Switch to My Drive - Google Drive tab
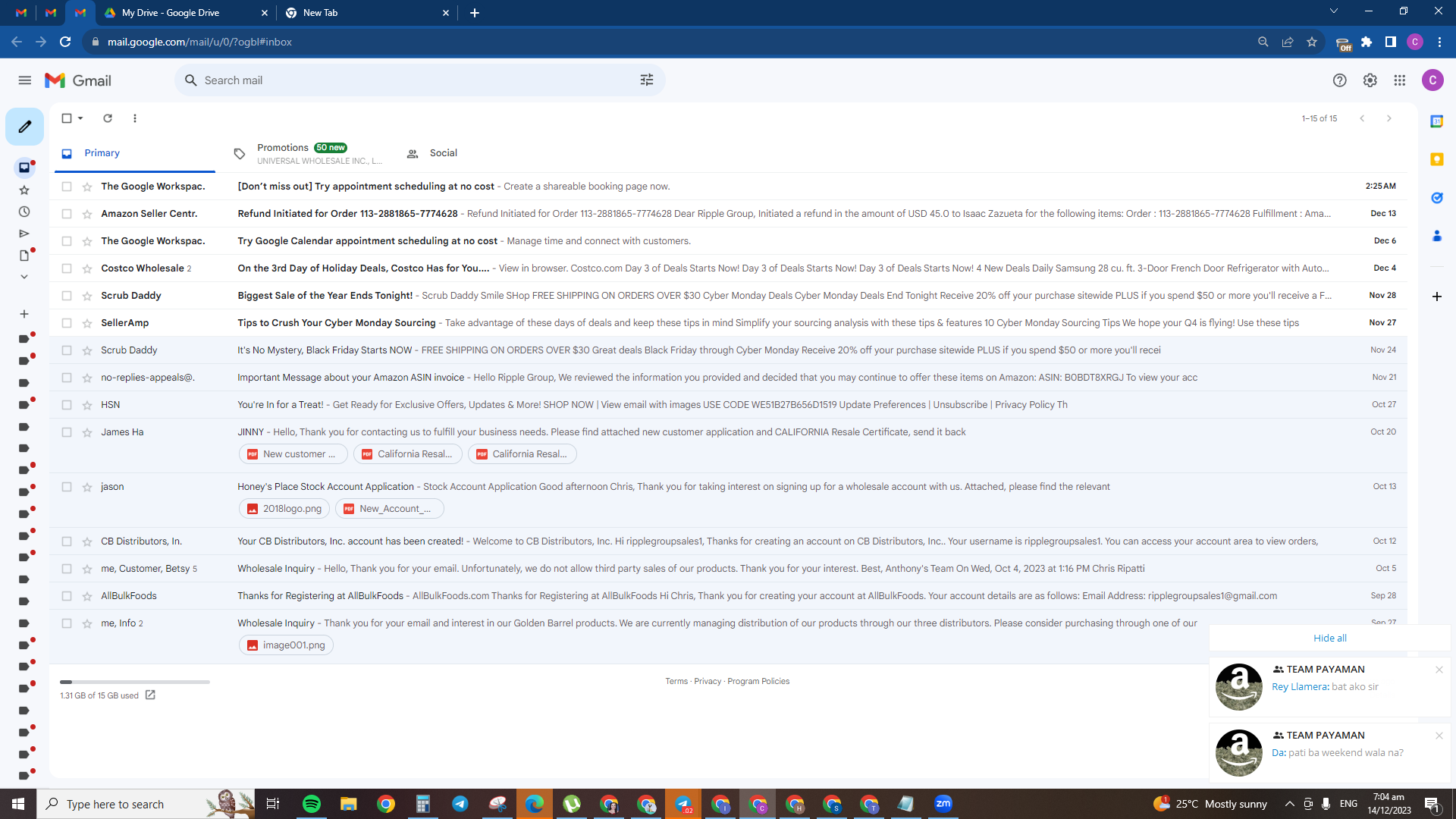Viewport: 1456px width, 819px height. (x=187, y=13)
